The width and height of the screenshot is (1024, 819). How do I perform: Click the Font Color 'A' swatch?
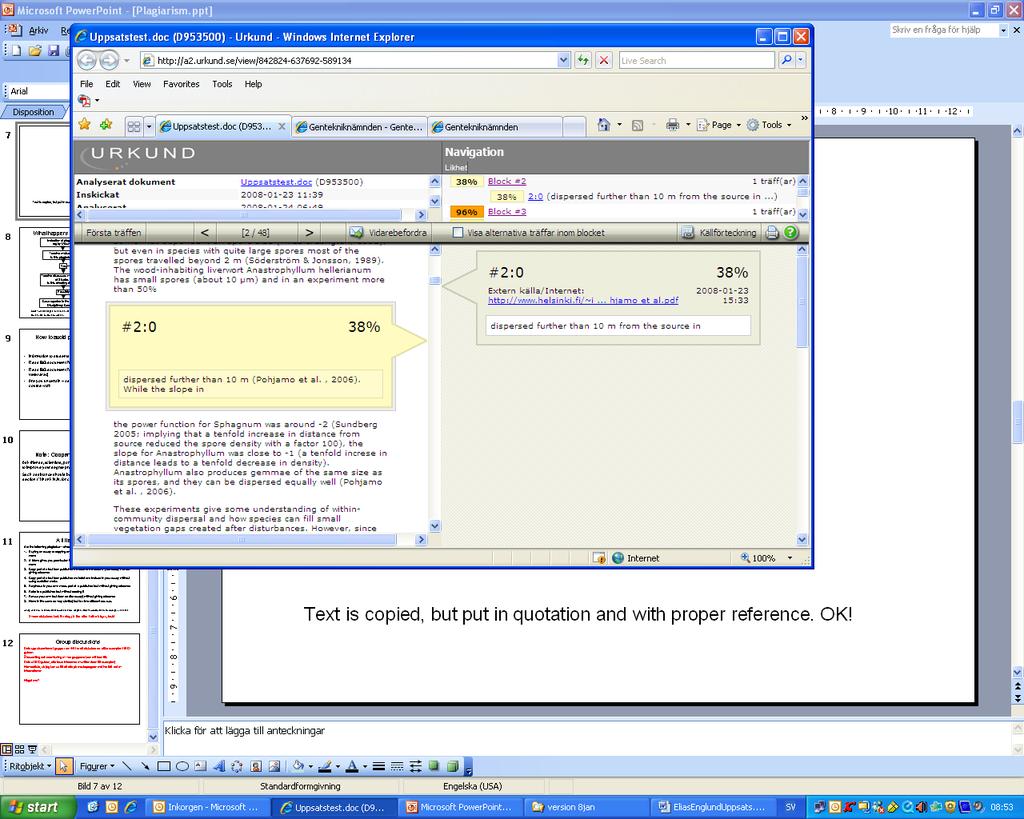pos(352,766)
